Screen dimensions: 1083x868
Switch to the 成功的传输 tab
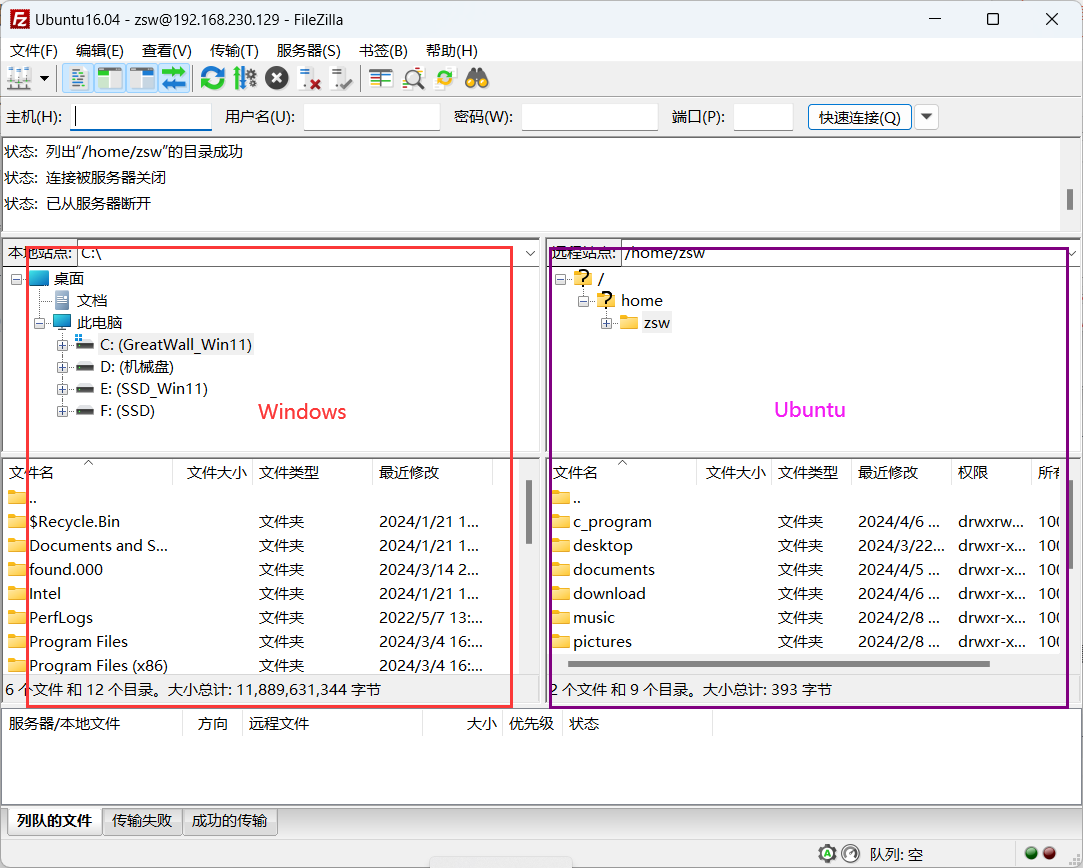tap(229, 820)
